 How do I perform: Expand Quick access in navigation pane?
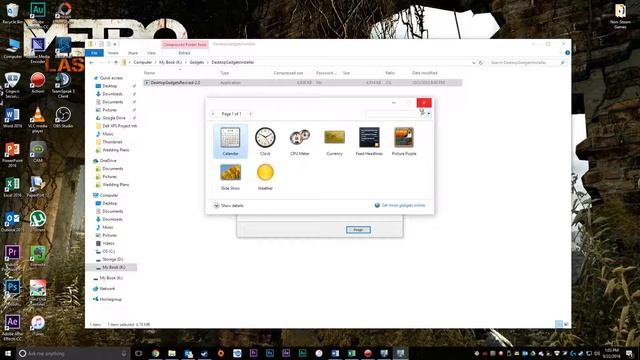pyautogui.click(x=111, y=78)
